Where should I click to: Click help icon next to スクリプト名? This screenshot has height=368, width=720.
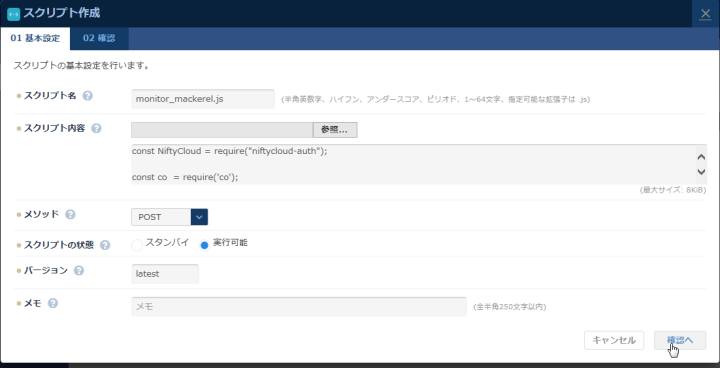tap(87, 96)
